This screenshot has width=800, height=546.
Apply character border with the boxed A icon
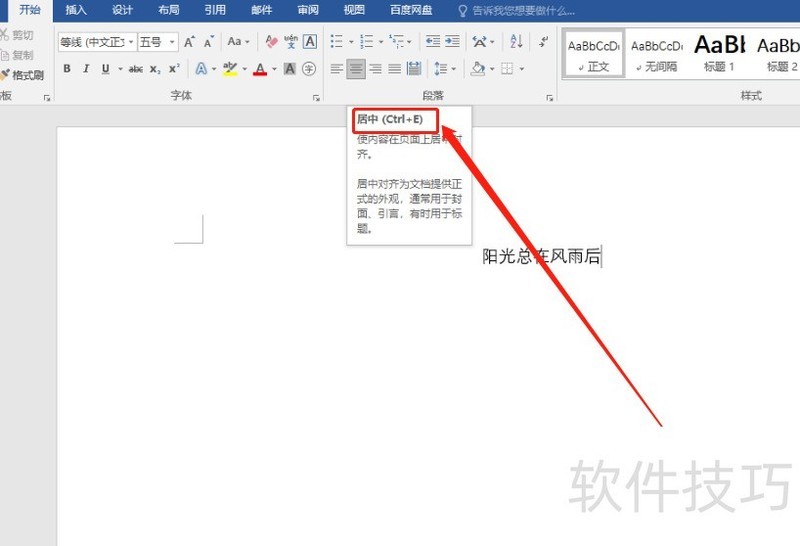pos(310,41)
